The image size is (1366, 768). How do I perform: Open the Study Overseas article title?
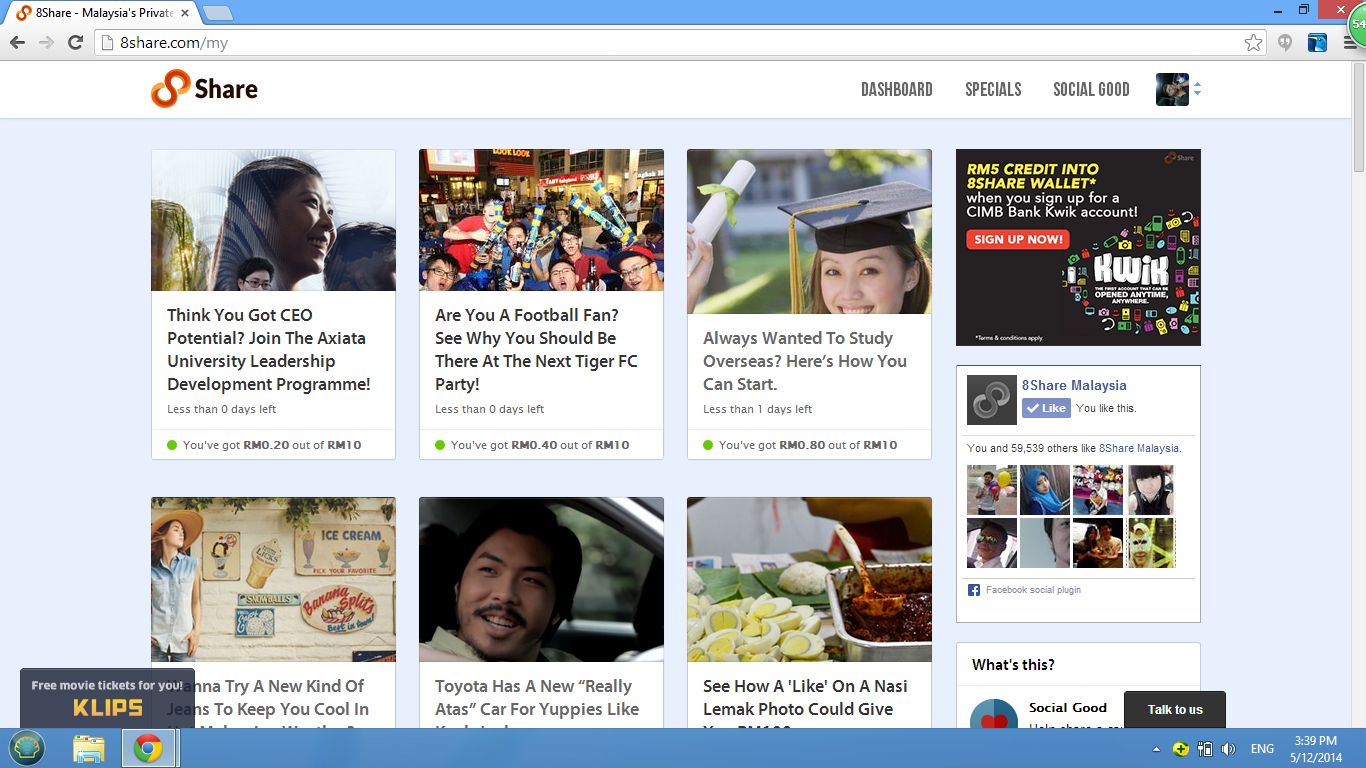point(805,361)
